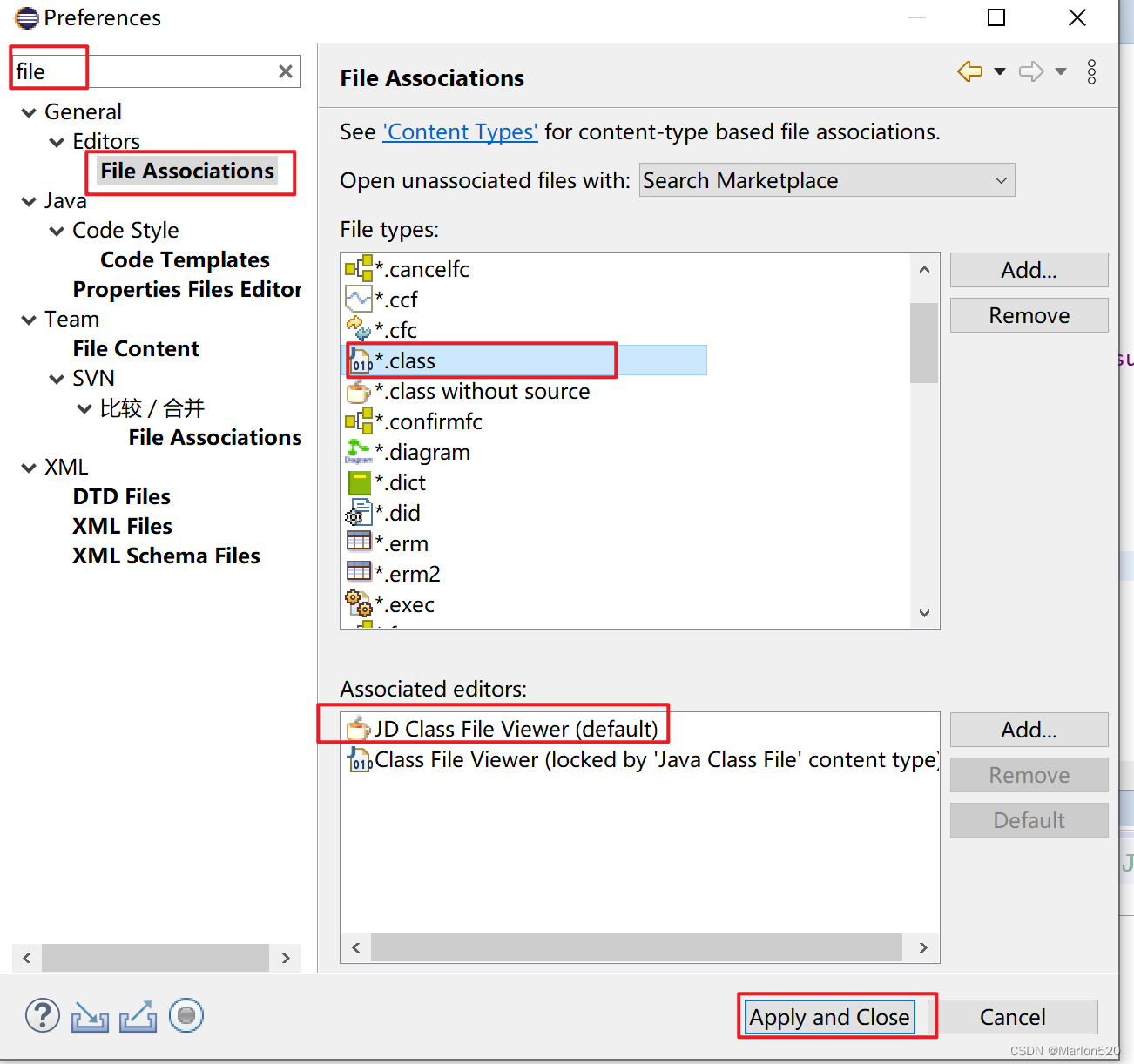Click the Cancel button
Screen dimensions: 1134x1064
[x=1013, y=1017]
